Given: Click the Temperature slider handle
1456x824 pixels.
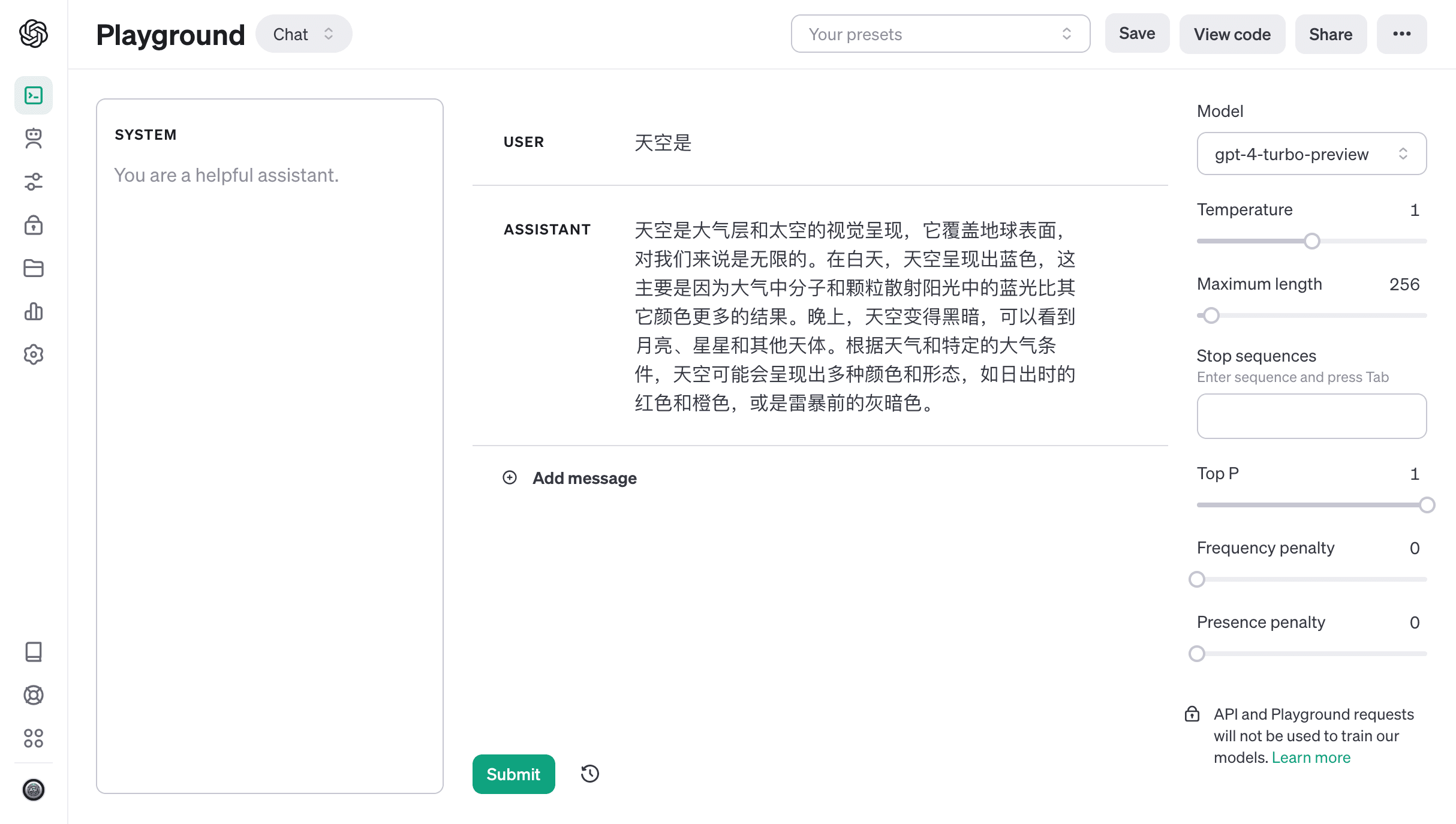Looking at the screenshot, I should (1312, 241).
